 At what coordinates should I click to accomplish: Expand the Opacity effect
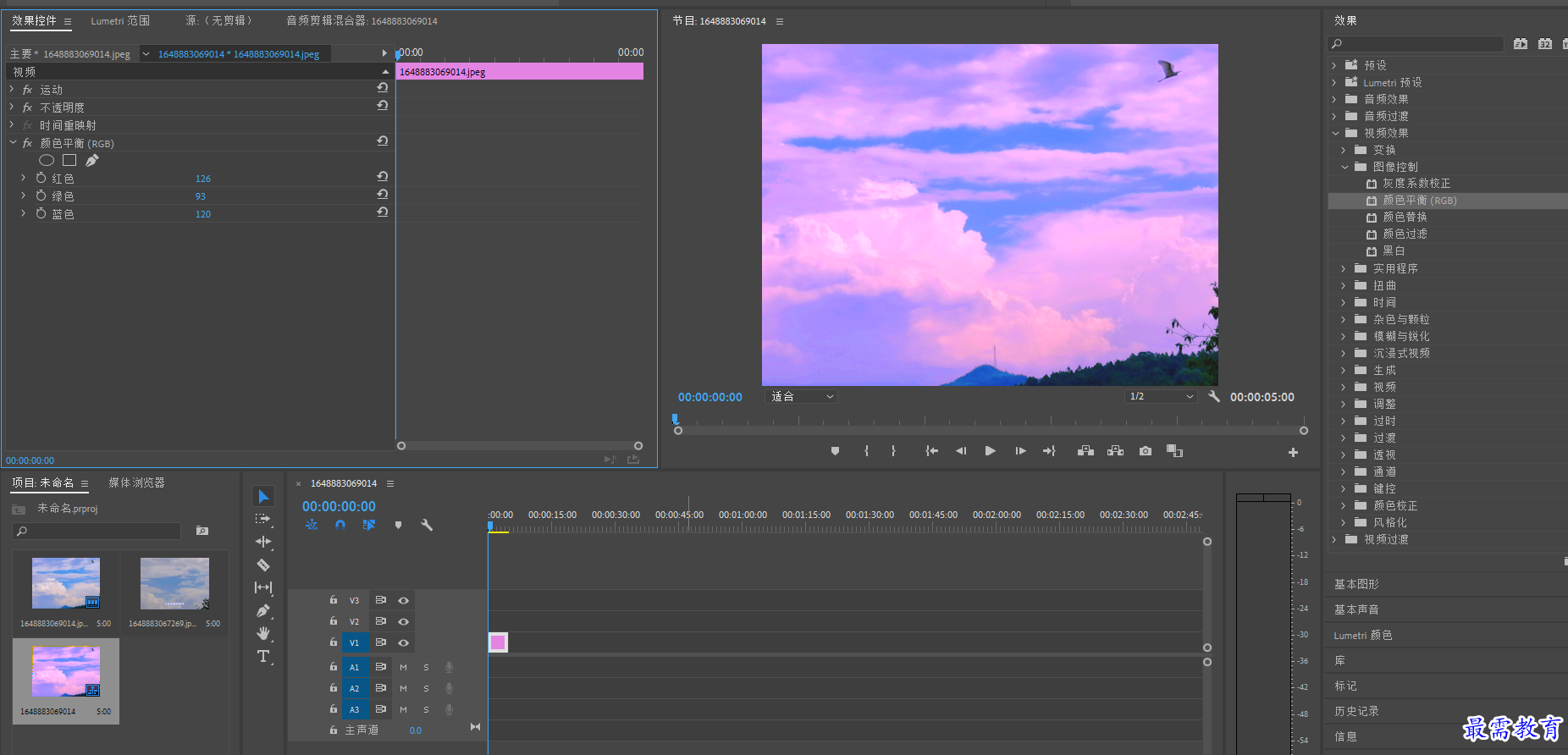click(12, 107)
